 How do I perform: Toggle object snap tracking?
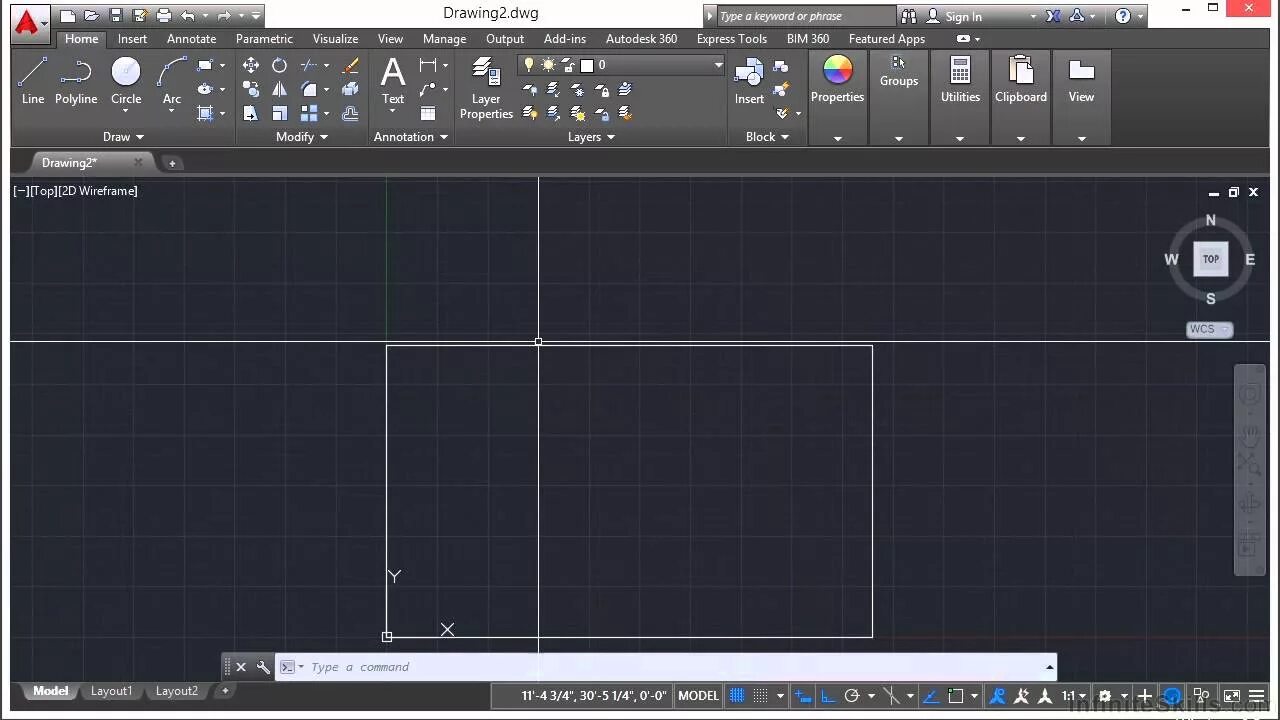tap(931, 696)
